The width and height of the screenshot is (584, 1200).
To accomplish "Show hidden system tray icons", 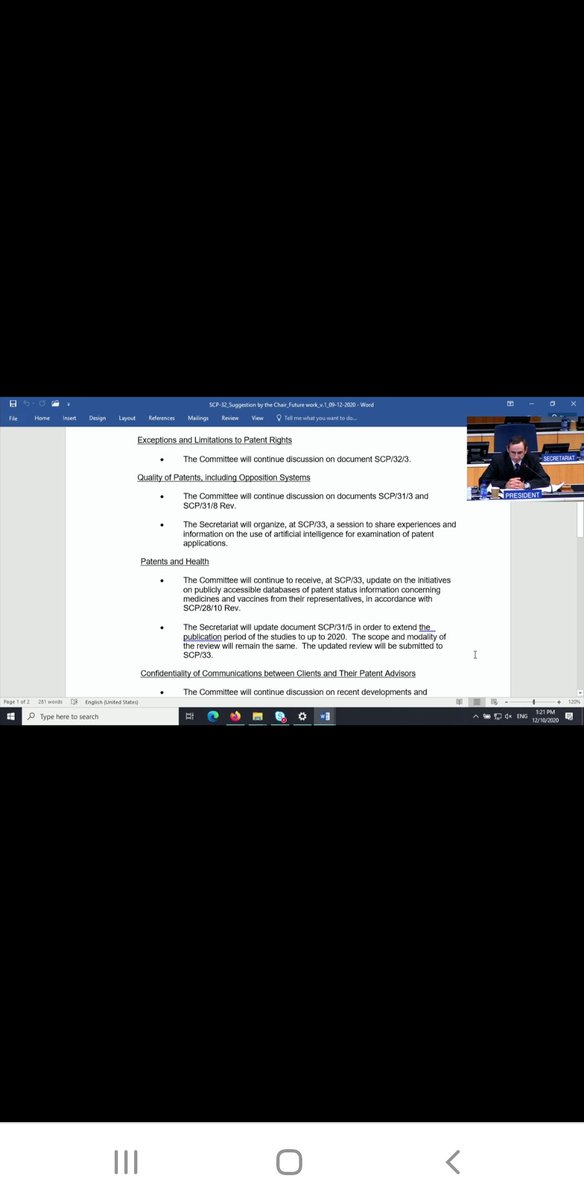I will (476, 716).
